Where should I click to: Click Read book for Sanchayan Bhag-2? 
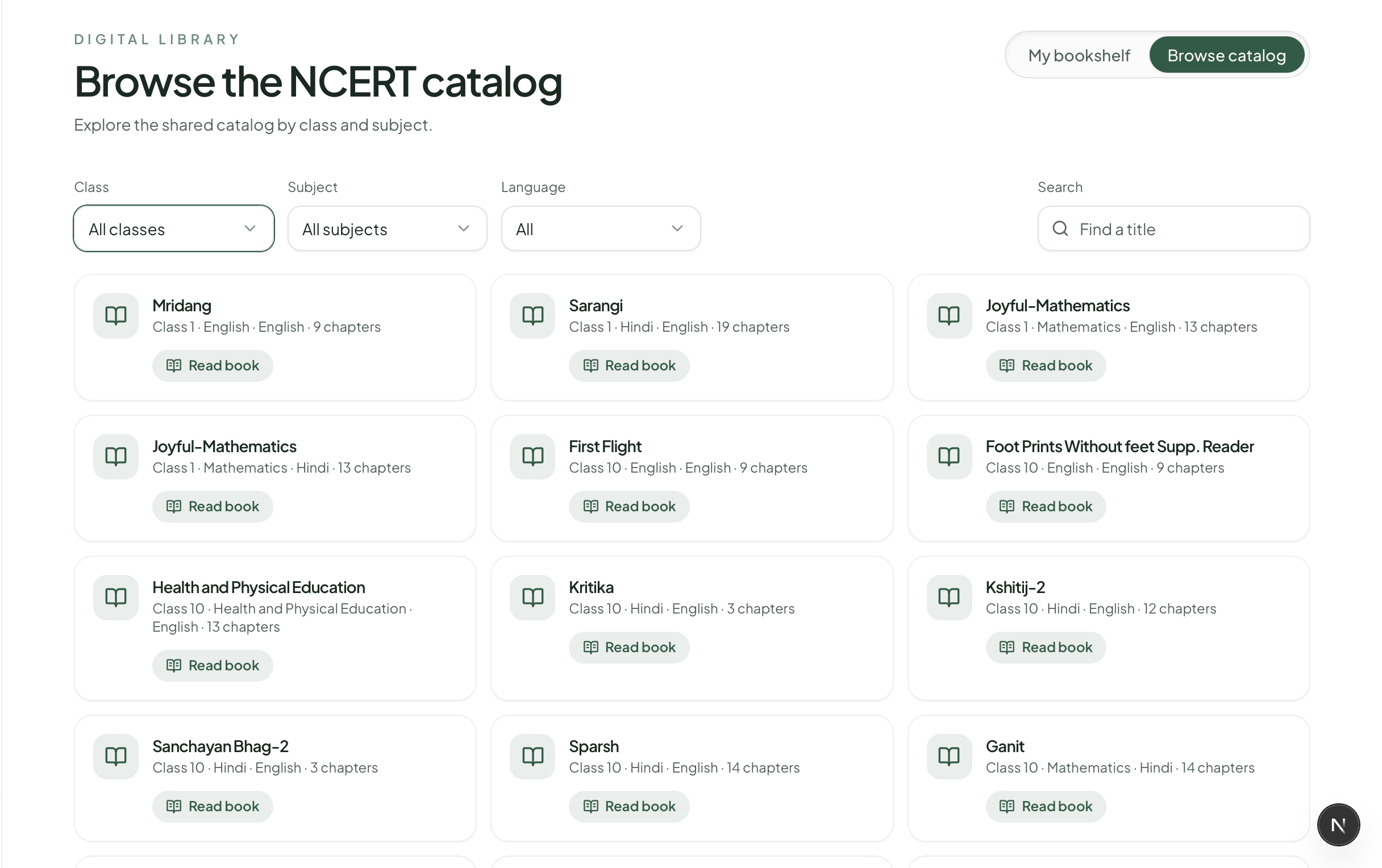coord(213,806)
